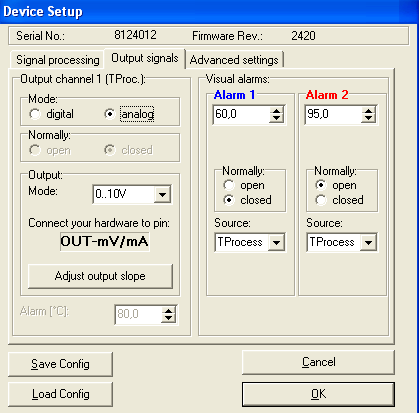
Task: Increase Alarm 2 value with up arrow
Action: (368, 111)
